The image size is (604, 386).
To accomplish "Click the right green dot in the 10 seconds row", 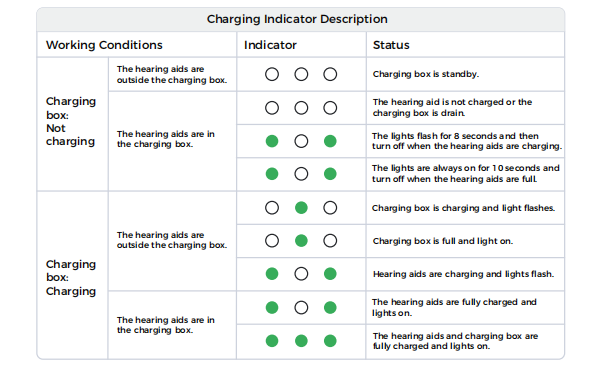I will pos(330,174).
